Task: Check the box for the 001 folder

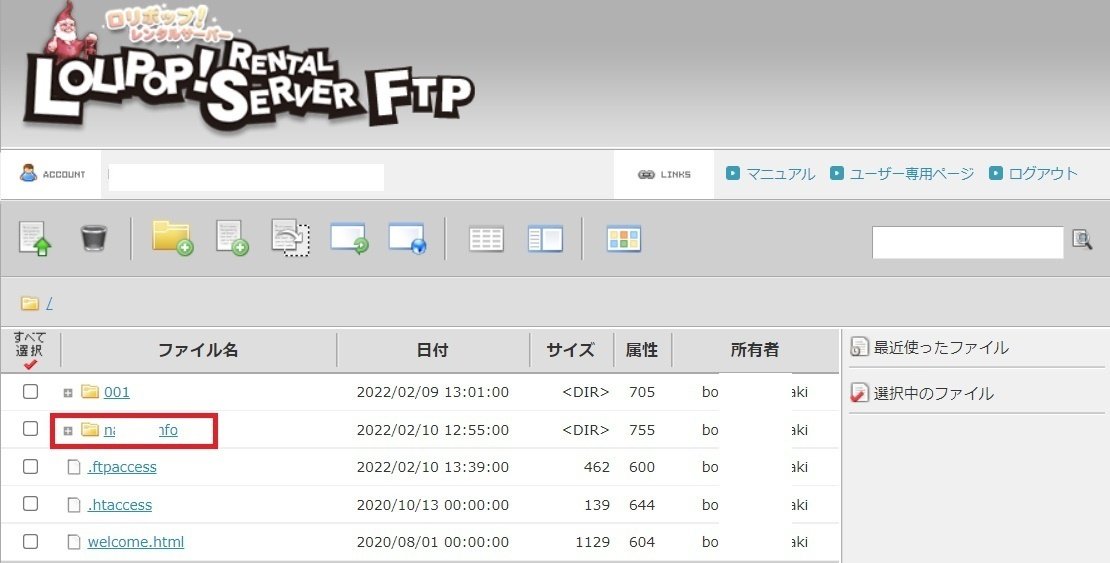Action: [30, 391]
